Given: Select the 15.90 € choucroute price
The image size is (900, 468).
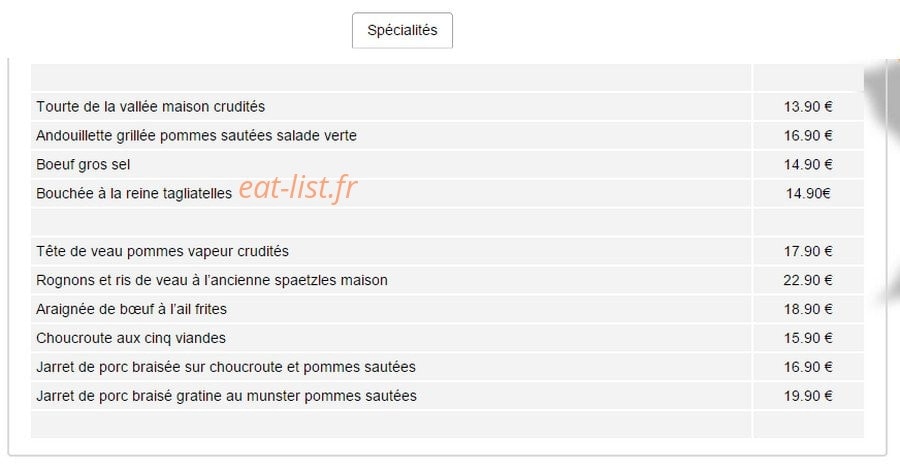Looking at the screenshot, I should pos(808,338).
